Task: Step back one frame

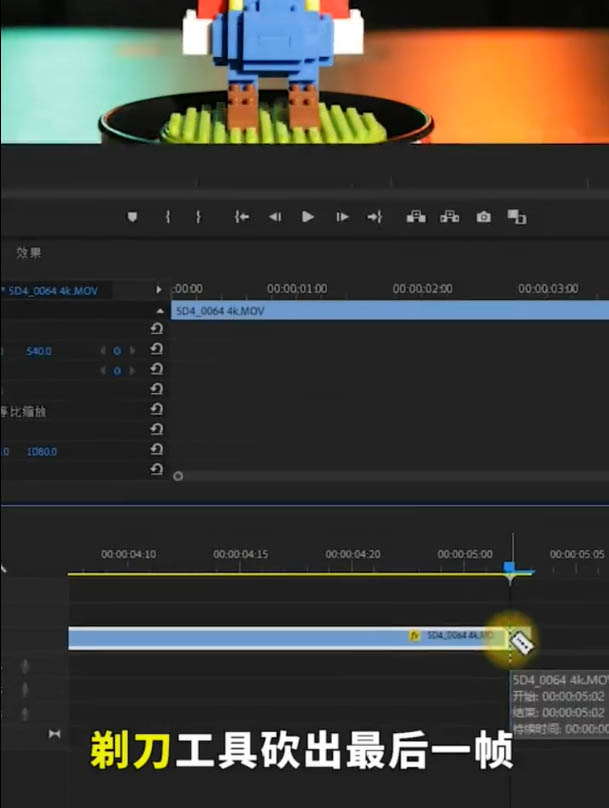Action: click(275, 217)
